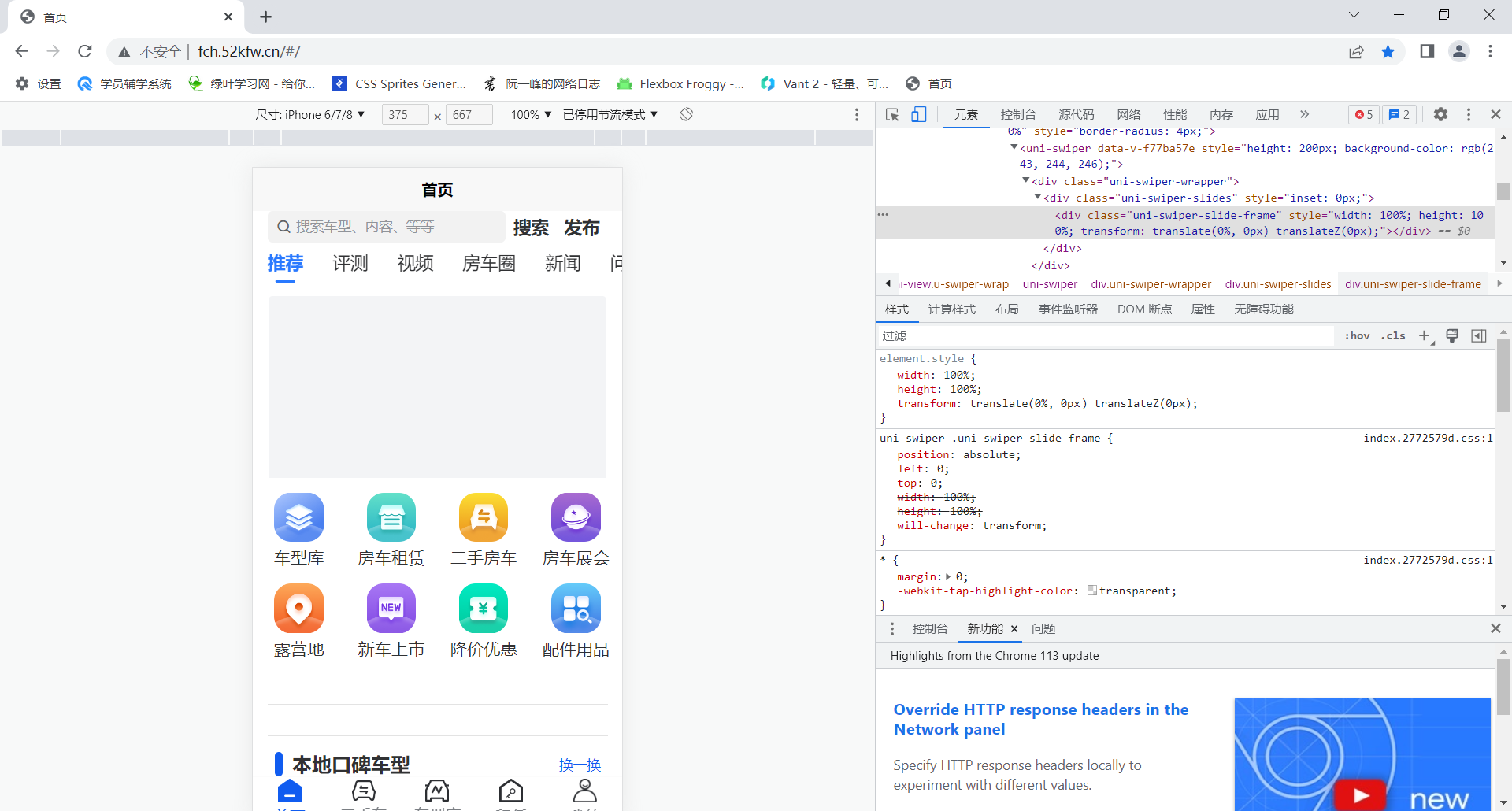This screenshot has width=1512, height=811.
Task: Toggle the .cls class editor
Action: coord(1393,336)
